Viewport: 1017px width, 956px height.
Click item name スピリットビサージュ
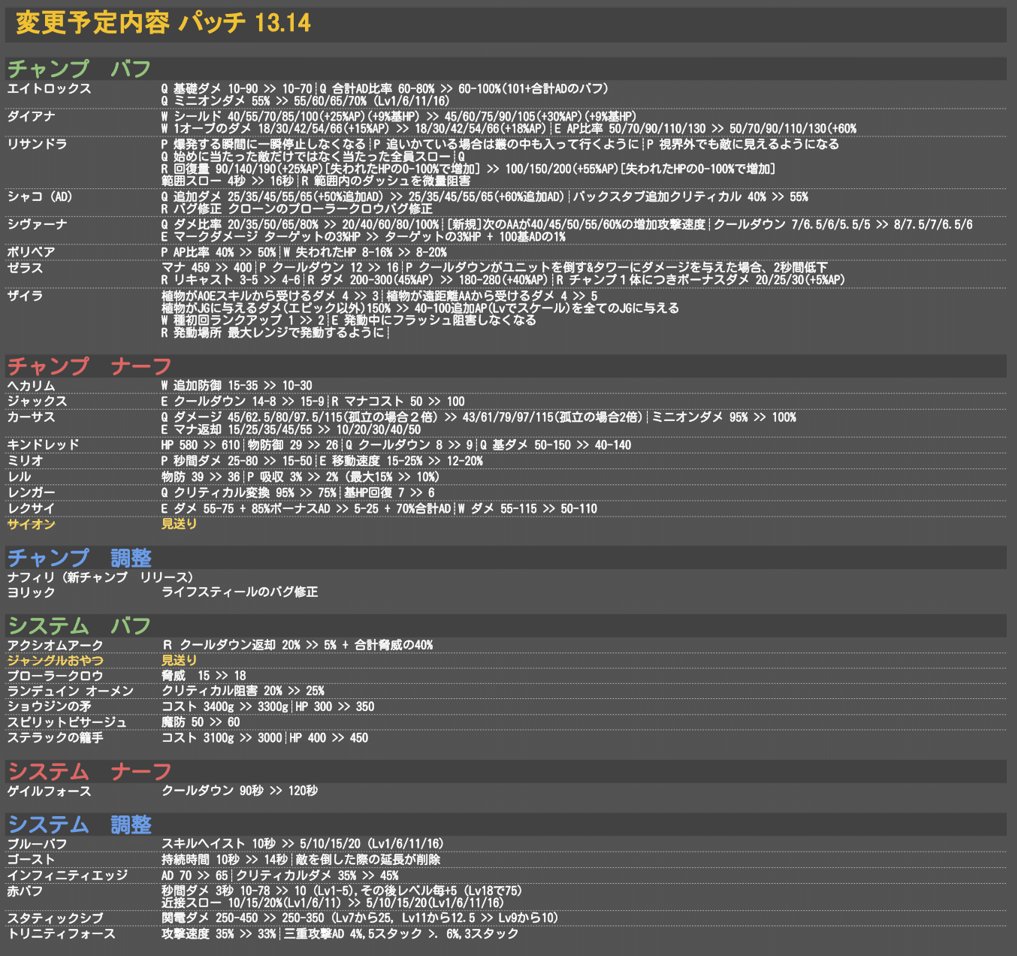[67, 722]
